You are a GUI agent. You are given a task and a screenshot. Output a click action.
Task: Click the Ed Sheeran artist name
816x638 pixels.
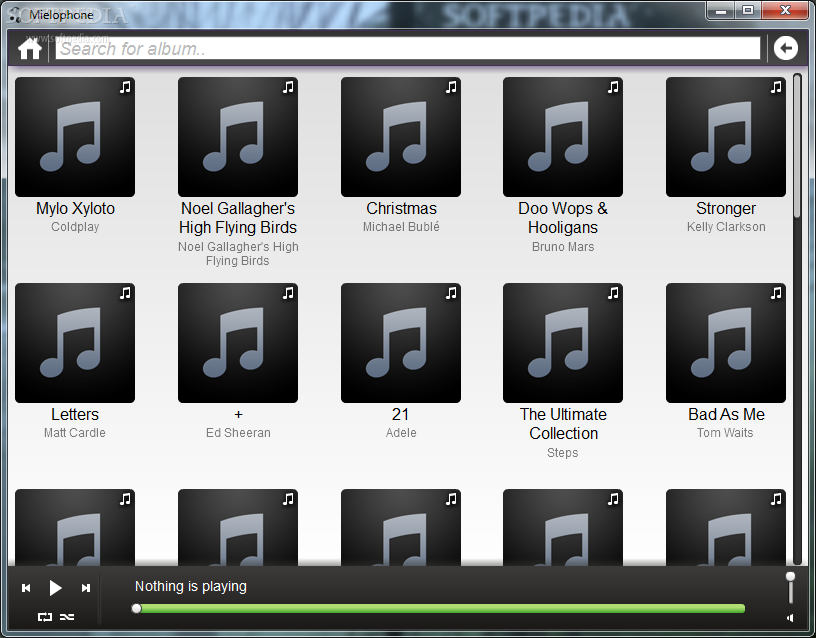238,433
